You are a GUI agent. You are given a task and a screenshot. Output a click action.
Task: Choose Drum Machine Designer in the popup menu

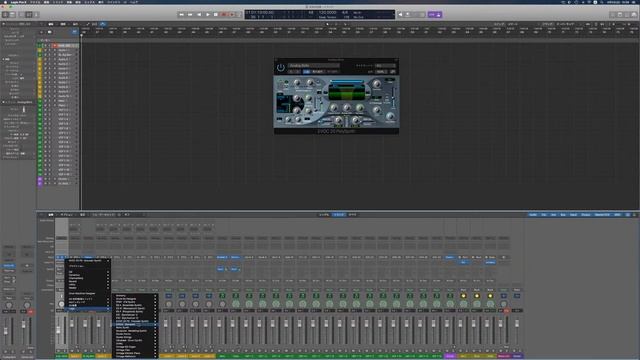(x=88, y=293)
